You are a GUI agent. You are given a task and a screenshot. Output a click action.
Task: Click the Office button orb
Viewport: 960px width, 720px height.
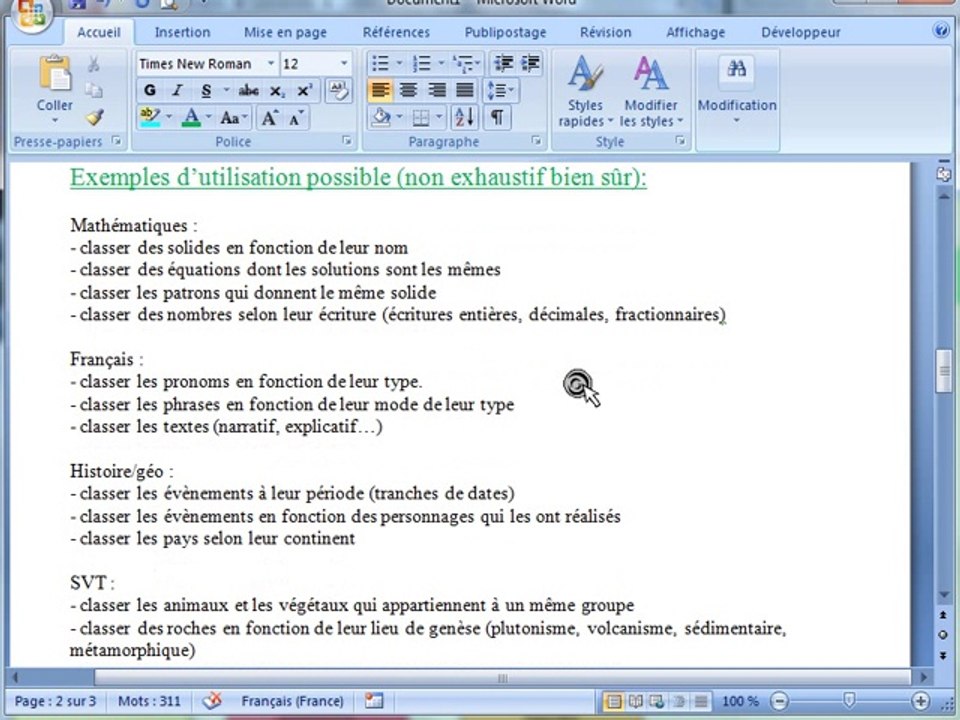pos(31,13)
